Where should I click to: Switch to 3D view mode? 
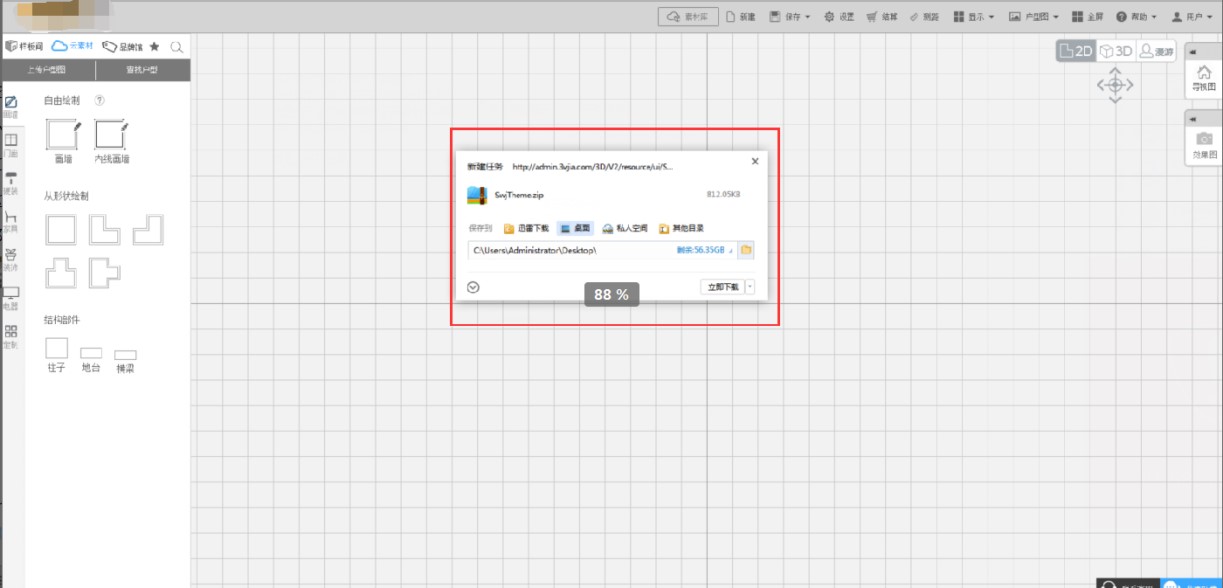(1115, 51)
